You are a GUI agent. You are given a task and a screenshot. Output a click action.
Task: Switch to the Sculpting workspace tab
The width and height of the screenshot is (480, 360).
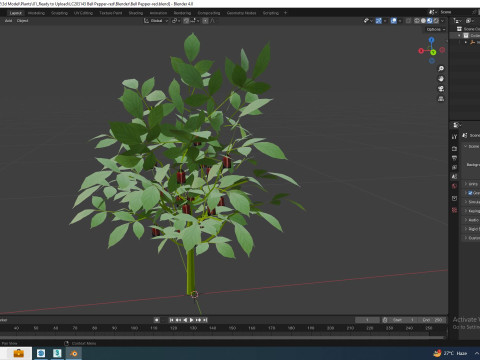tap(59, 13)
